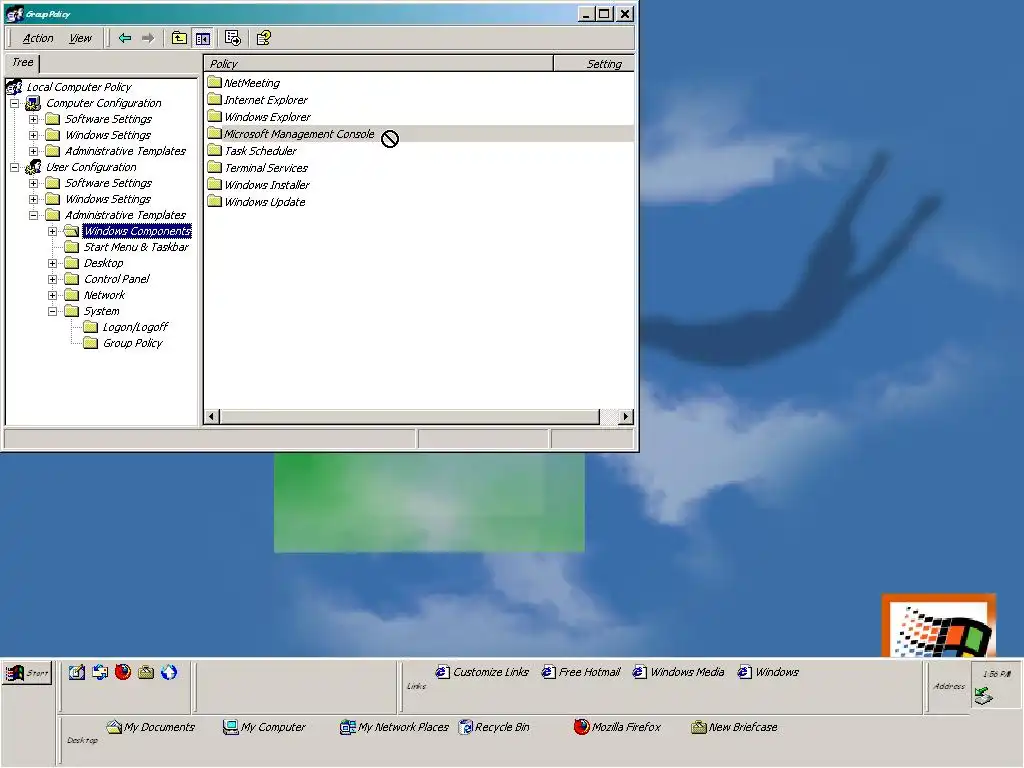Open the View menu
The height and width of the screenshot is (768, 1024).
coord(80,39)
